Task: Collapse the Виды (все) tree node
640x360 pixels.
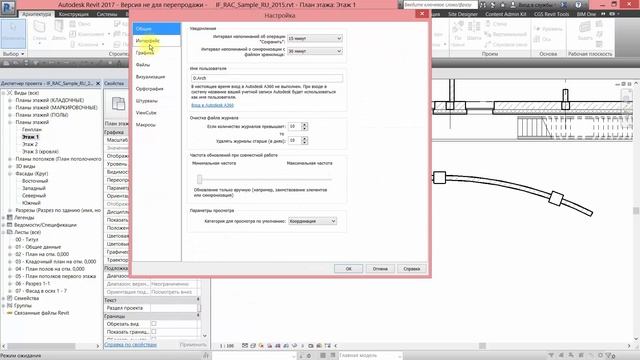Action: click(4, 93)
